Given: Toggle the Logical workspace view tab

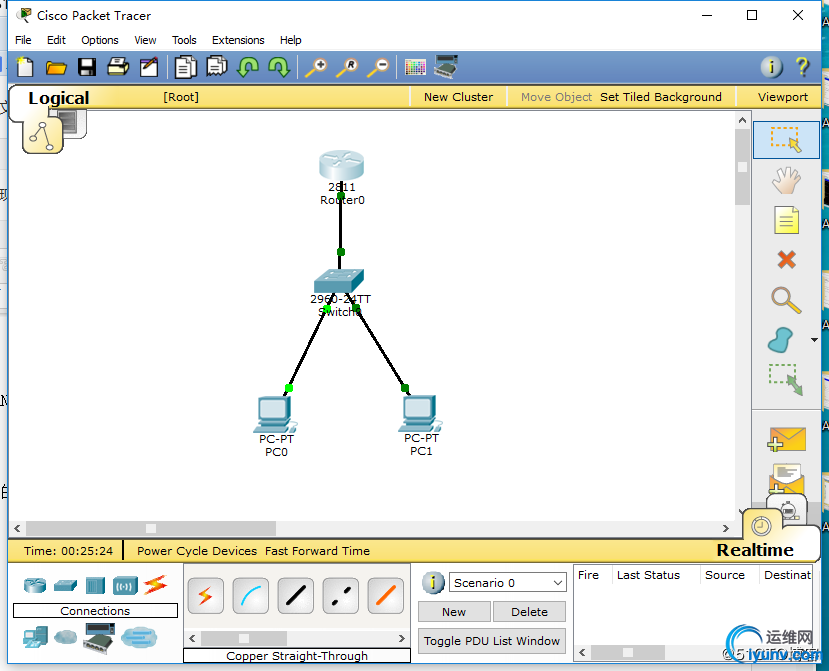Looking at the screenshot, I should [58, 98].
